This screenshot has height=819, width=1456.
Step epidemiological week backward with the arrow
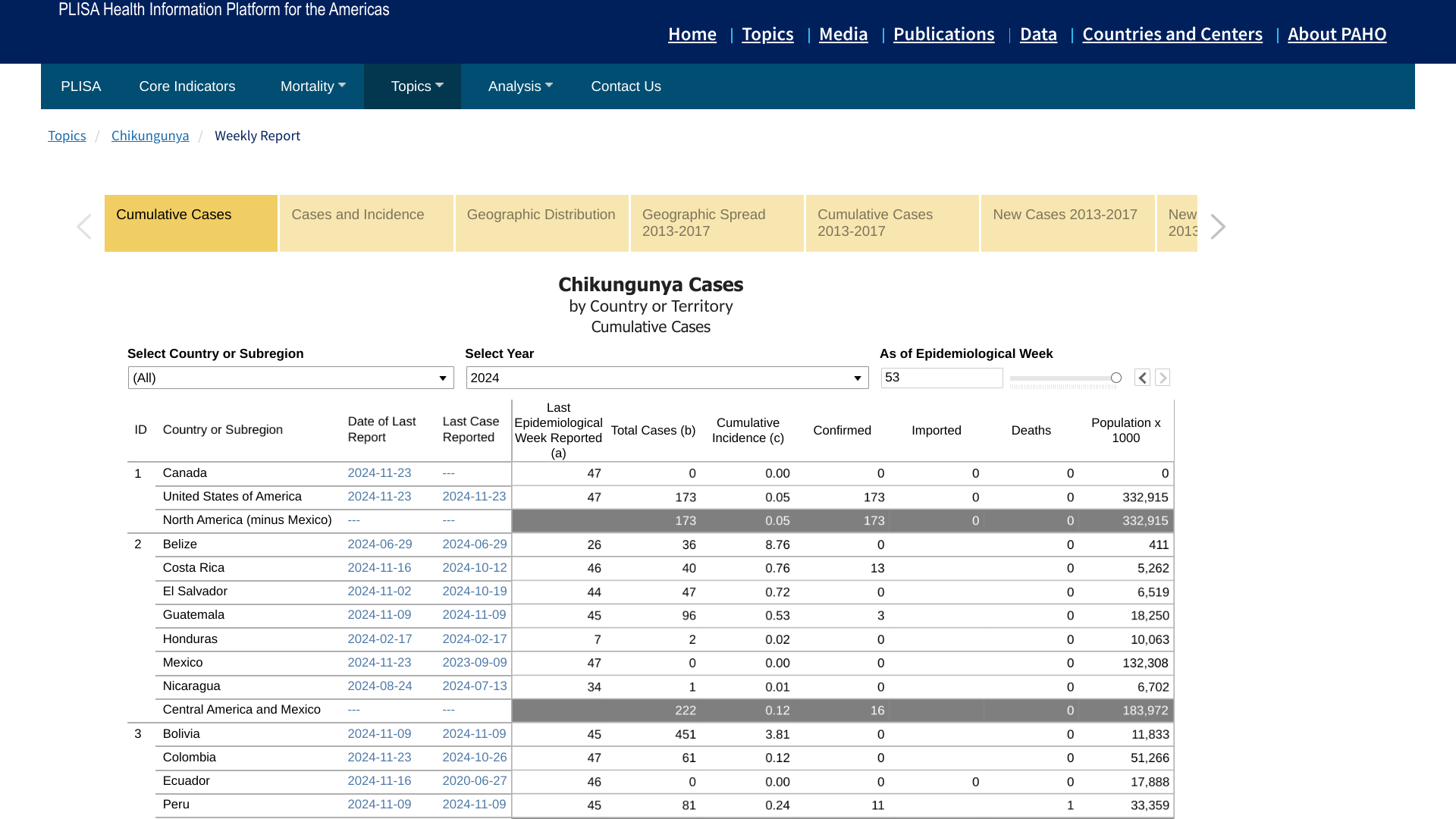tap(1142, 378)
